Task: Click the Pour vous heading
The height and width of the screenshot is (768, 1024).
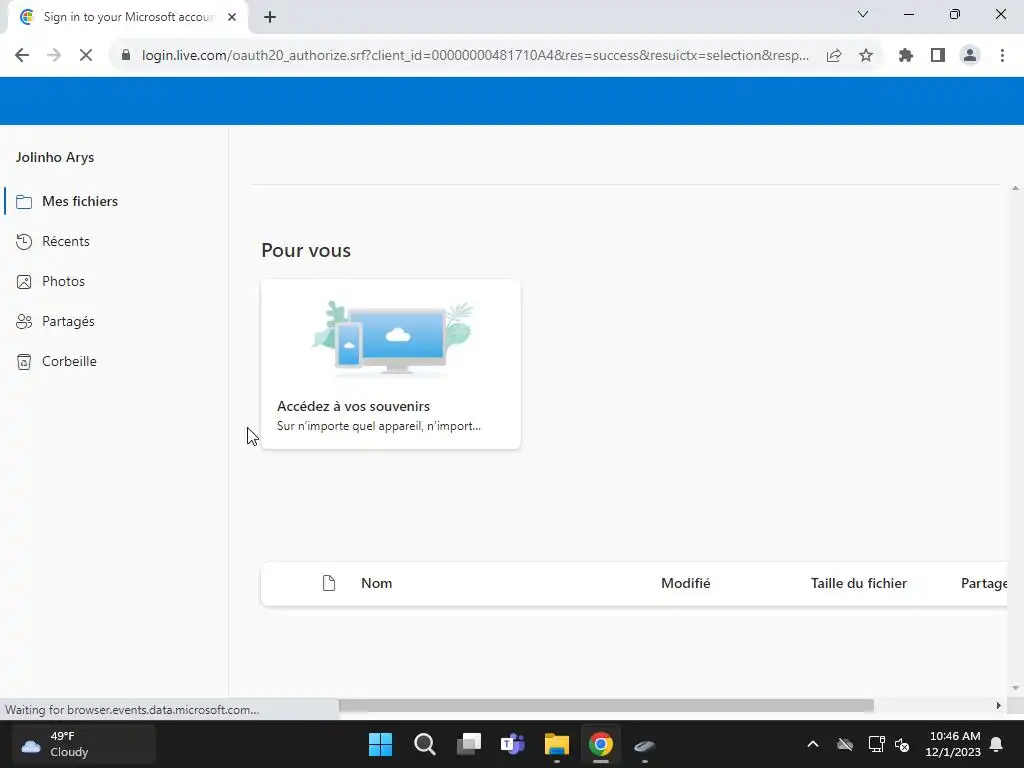Action: click(x=306, y=251)
